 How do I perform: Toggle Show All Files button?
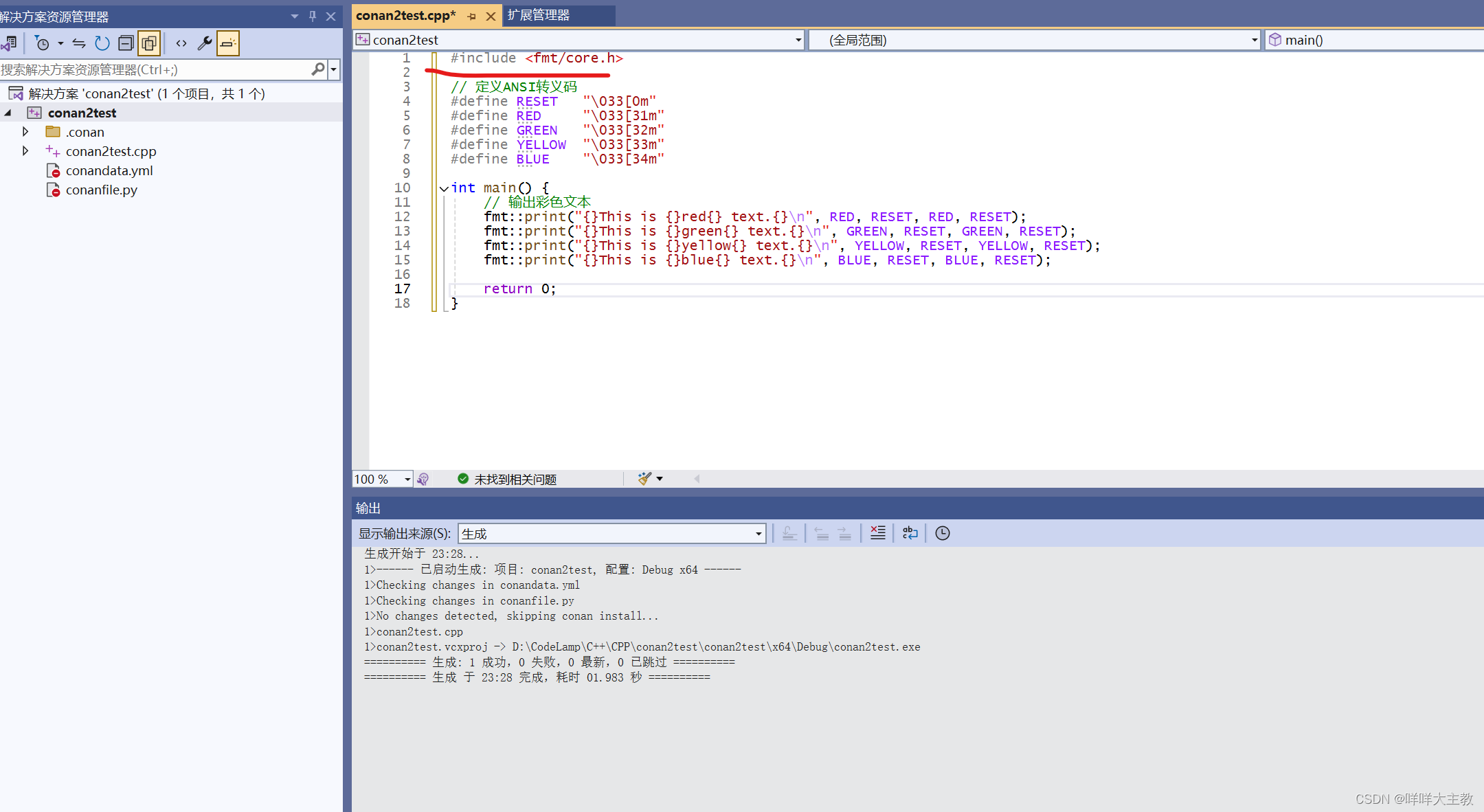point(149,43)
